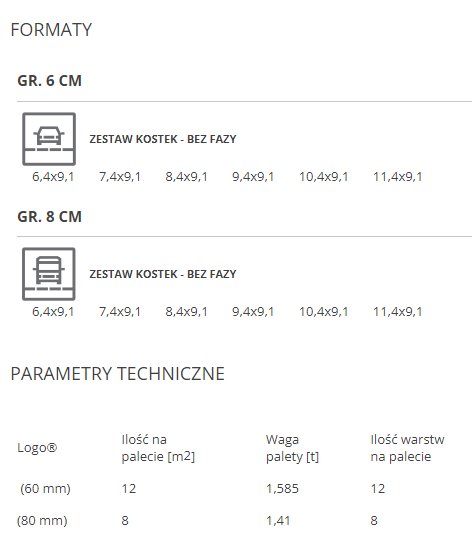The height and width of the screenshot is (557, 472).
Task: Click the GR. 6 CM heading
Action: tap(49, 81)
